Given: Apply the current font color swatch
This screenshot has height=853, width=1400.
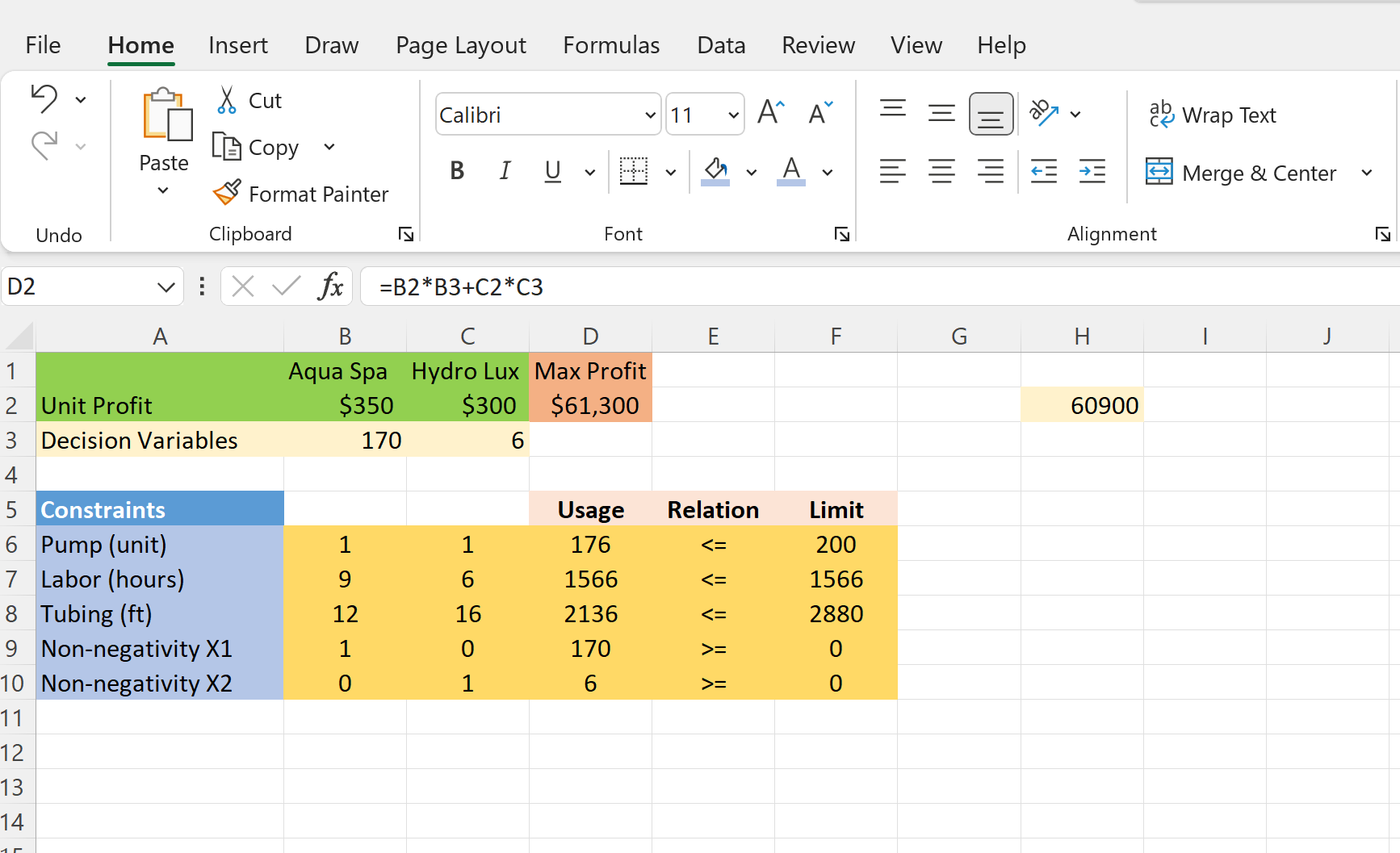Looking at the screenshot, I should pos(790,171).
